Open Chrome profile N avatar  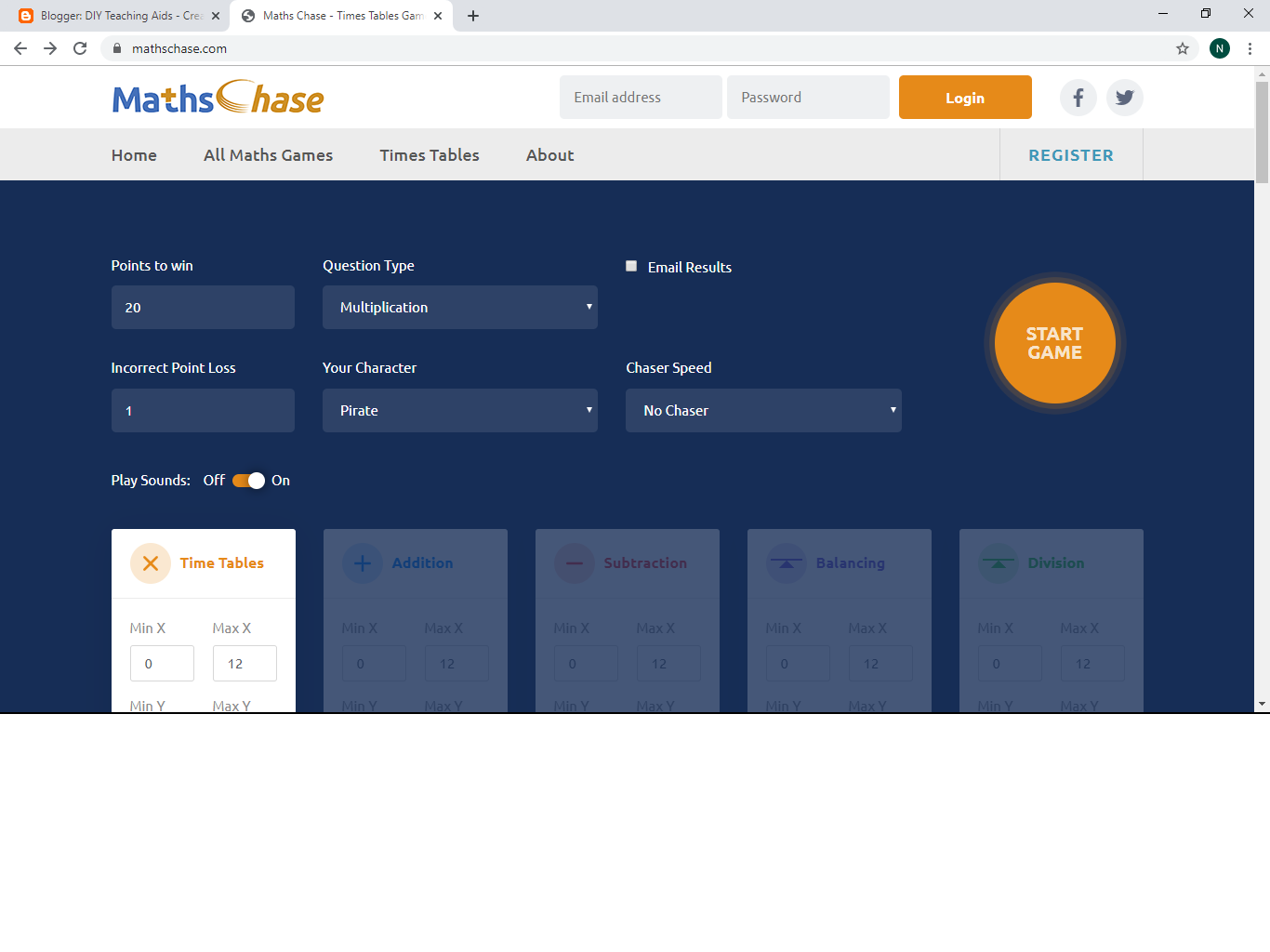pyautogui.click(x=1220, y=48)
